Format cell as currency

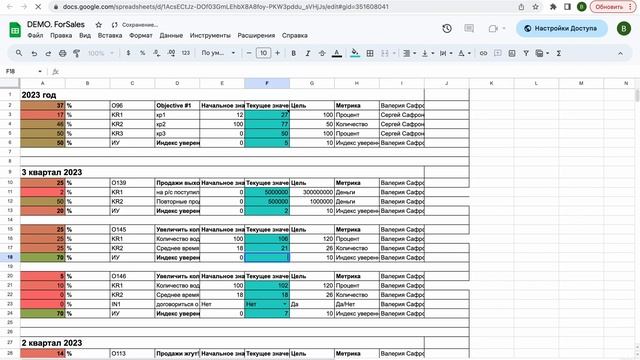click(x=128, y=53)
